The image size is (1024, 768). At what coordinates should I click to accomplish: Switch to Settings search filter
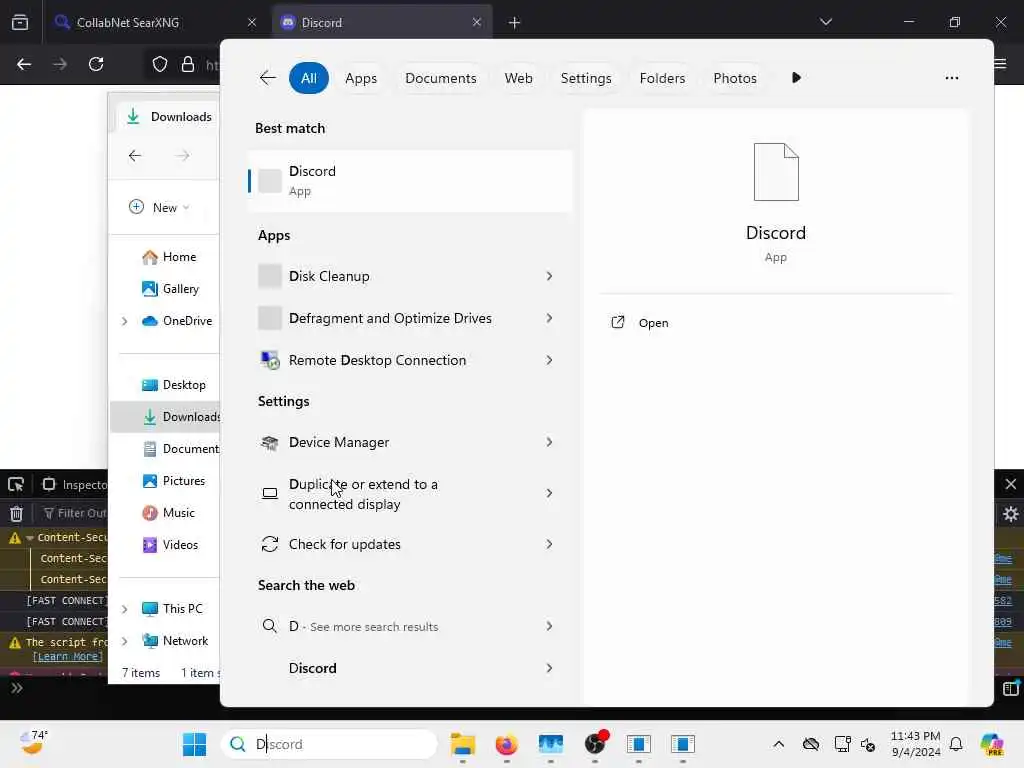pos(586,78)
